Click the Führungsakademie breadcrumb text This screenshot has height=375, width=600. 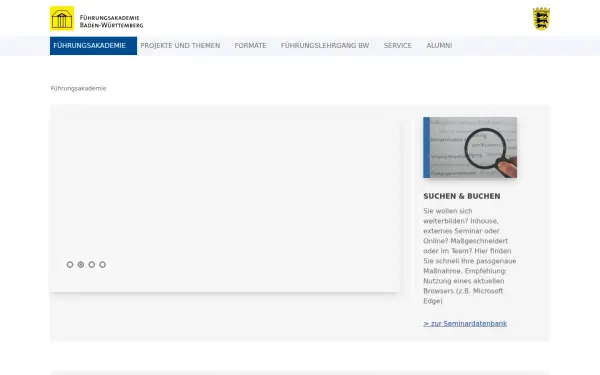click(x=78, y=88)
